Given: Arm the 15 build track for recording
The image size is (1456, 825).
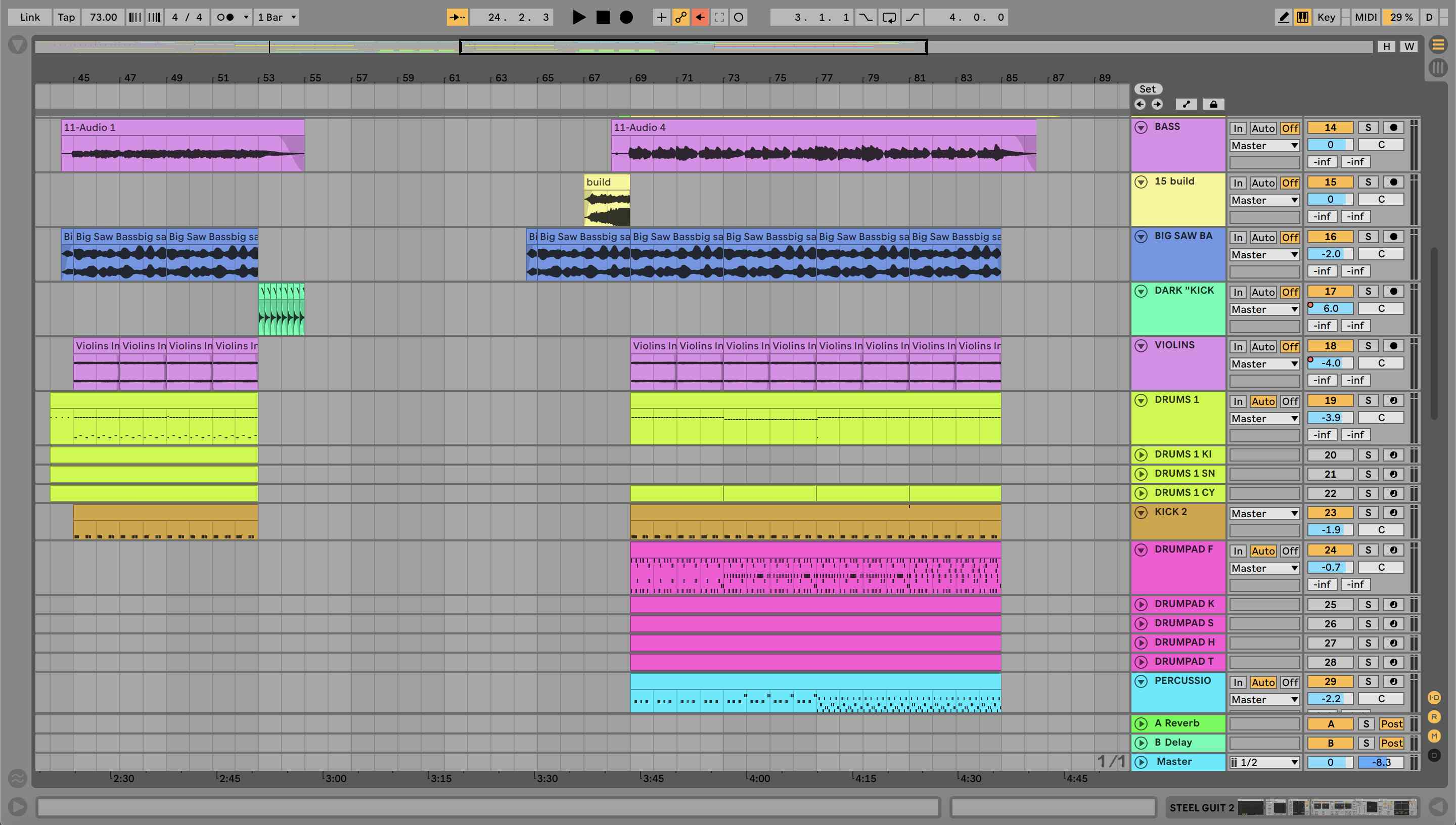Looking at the screenshot, I should 1394,182.
